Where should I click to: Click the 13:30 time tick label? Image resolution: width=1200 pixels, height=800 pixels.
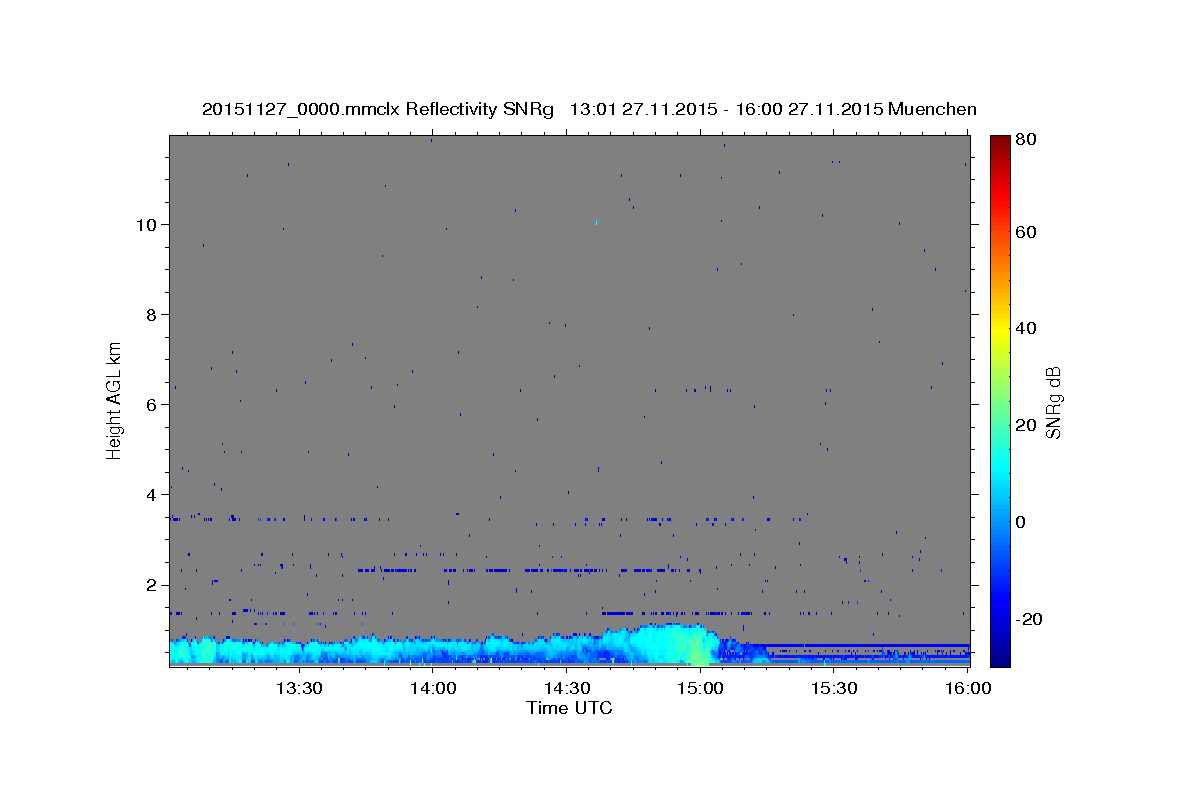pyautogui.click(x=298, y=689)
